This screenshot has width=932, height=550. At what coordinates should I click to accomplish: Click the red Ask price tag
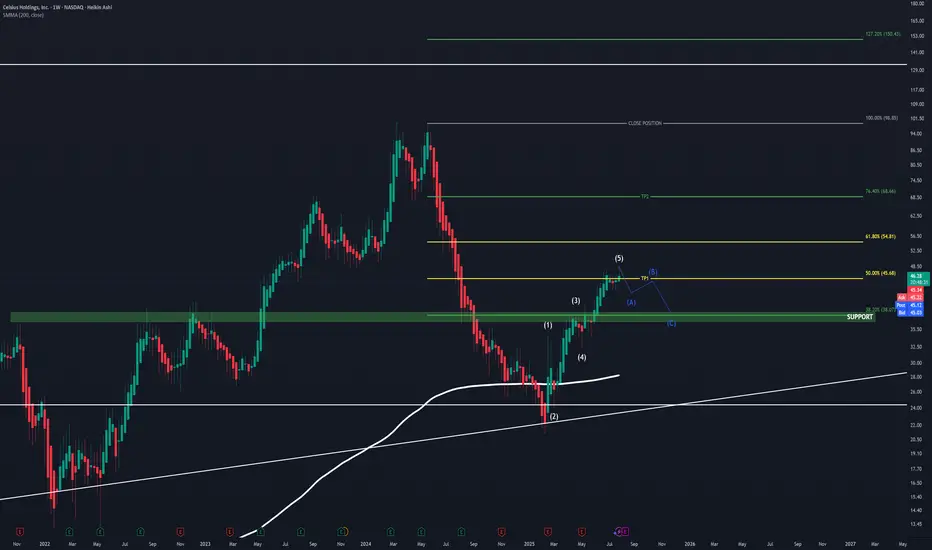click(x=910, y=297)
